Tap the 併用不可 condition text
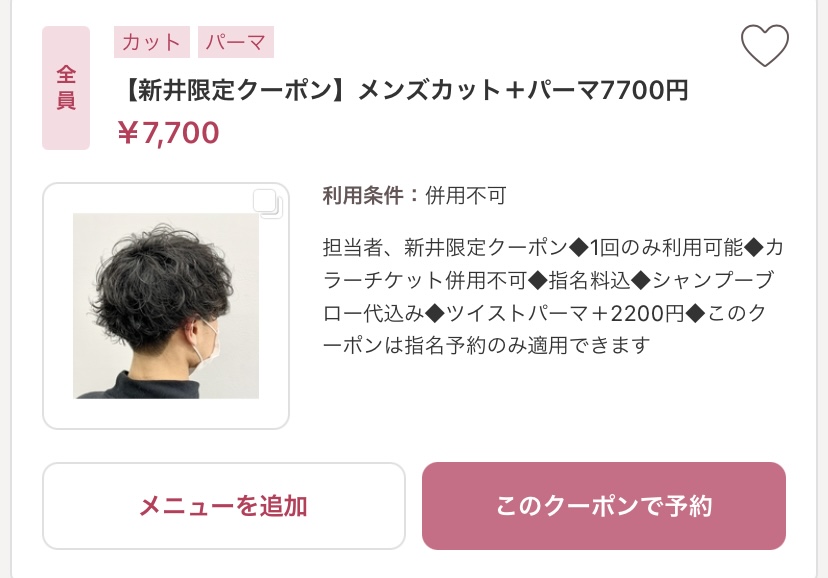 (466, 196)
